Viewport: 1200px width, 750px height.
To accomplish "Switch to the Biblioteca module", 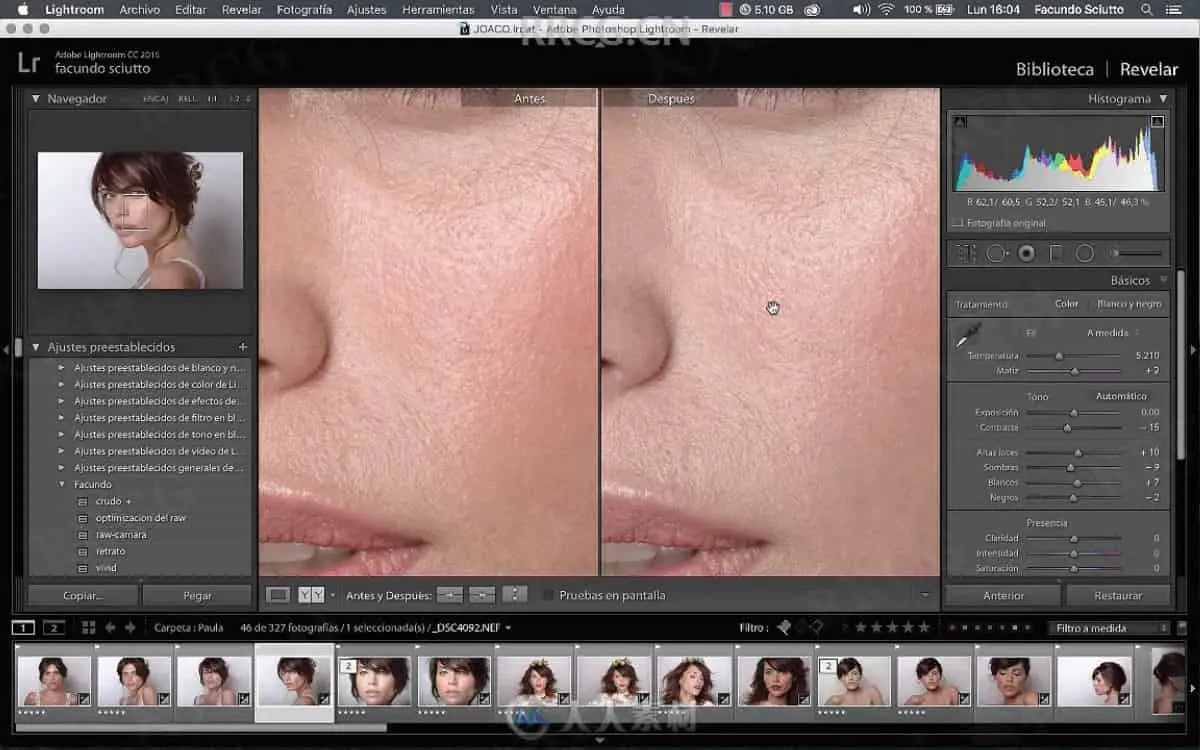I will 1054,69.
